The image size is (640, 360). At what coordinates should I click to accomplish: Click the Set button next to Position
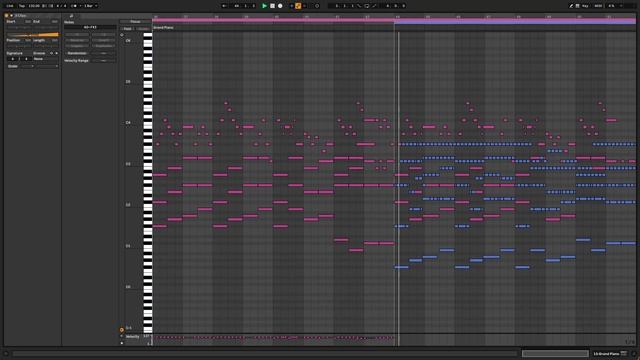28,40
